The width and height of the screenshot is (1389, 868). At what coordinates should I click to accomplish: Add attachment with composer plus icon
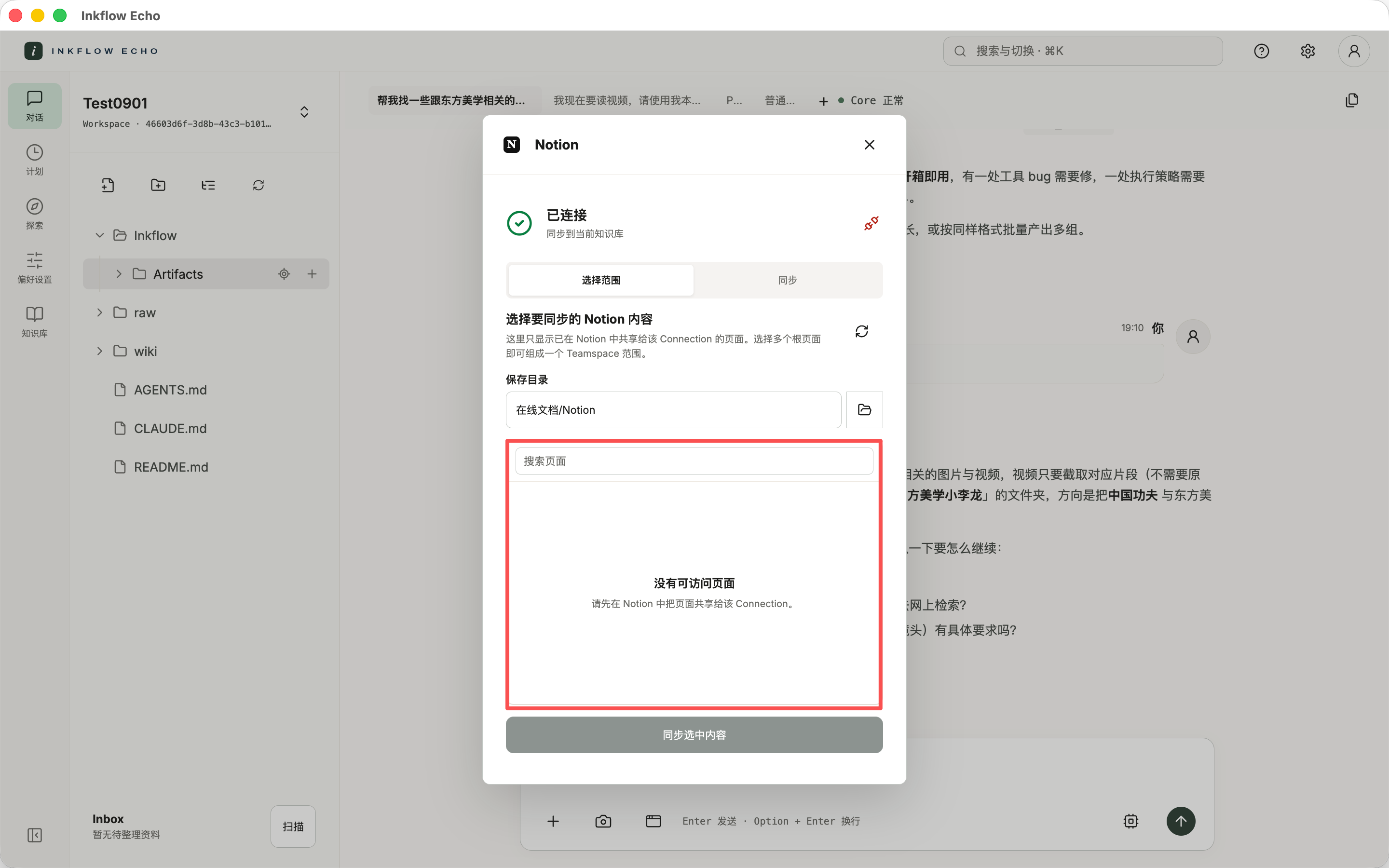(x=553, y=821)
